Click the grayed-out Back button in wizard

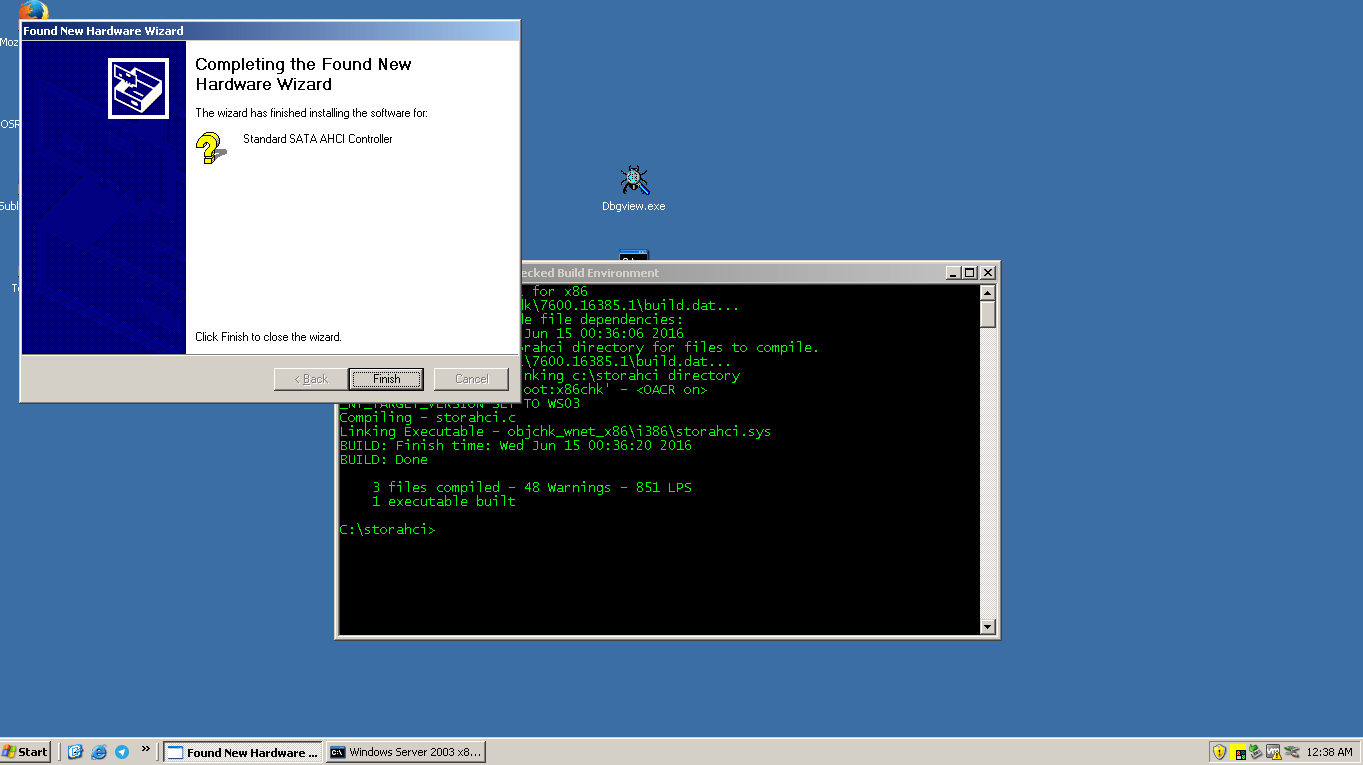[310, 379]
